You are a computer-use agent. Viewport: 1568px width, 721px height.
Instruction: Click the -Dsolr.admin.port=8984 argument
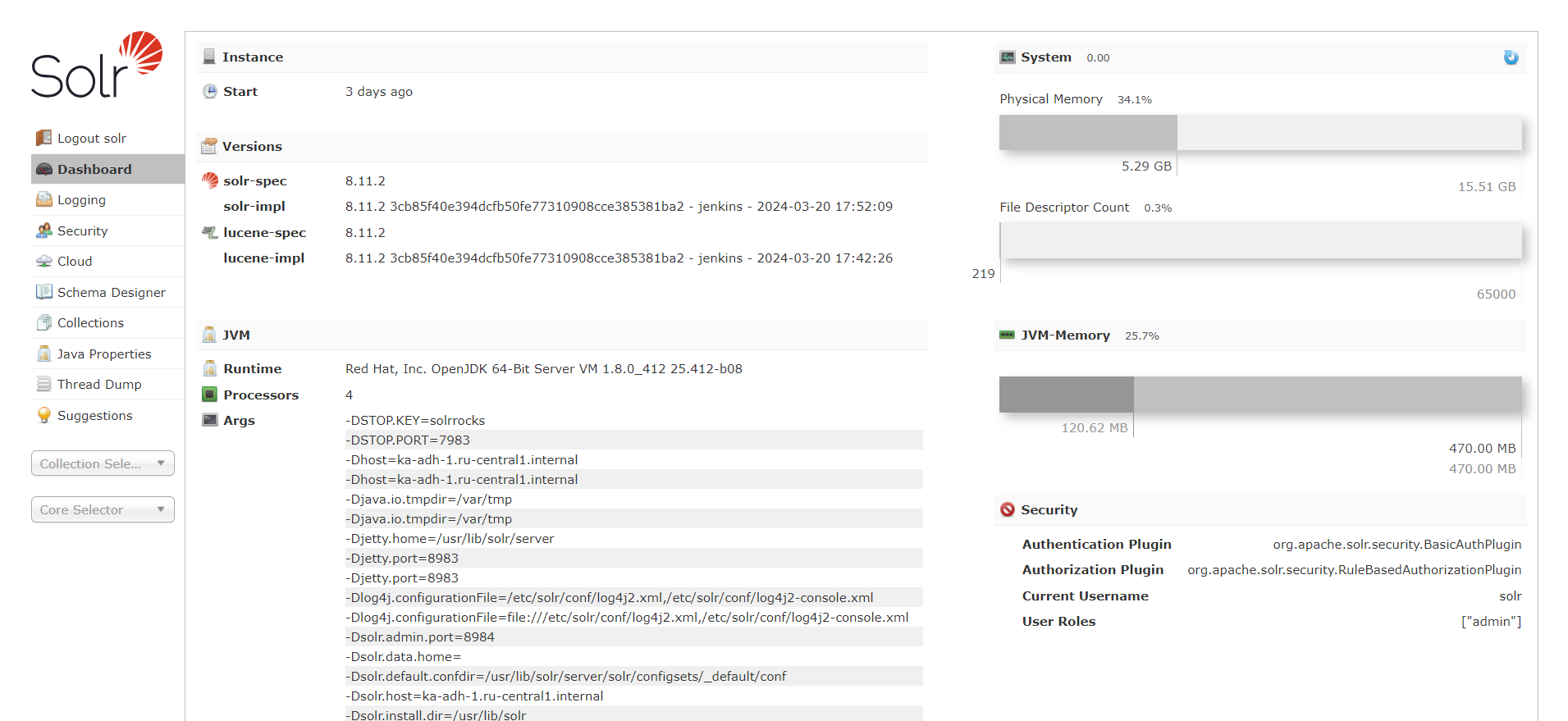pos(420,637)
